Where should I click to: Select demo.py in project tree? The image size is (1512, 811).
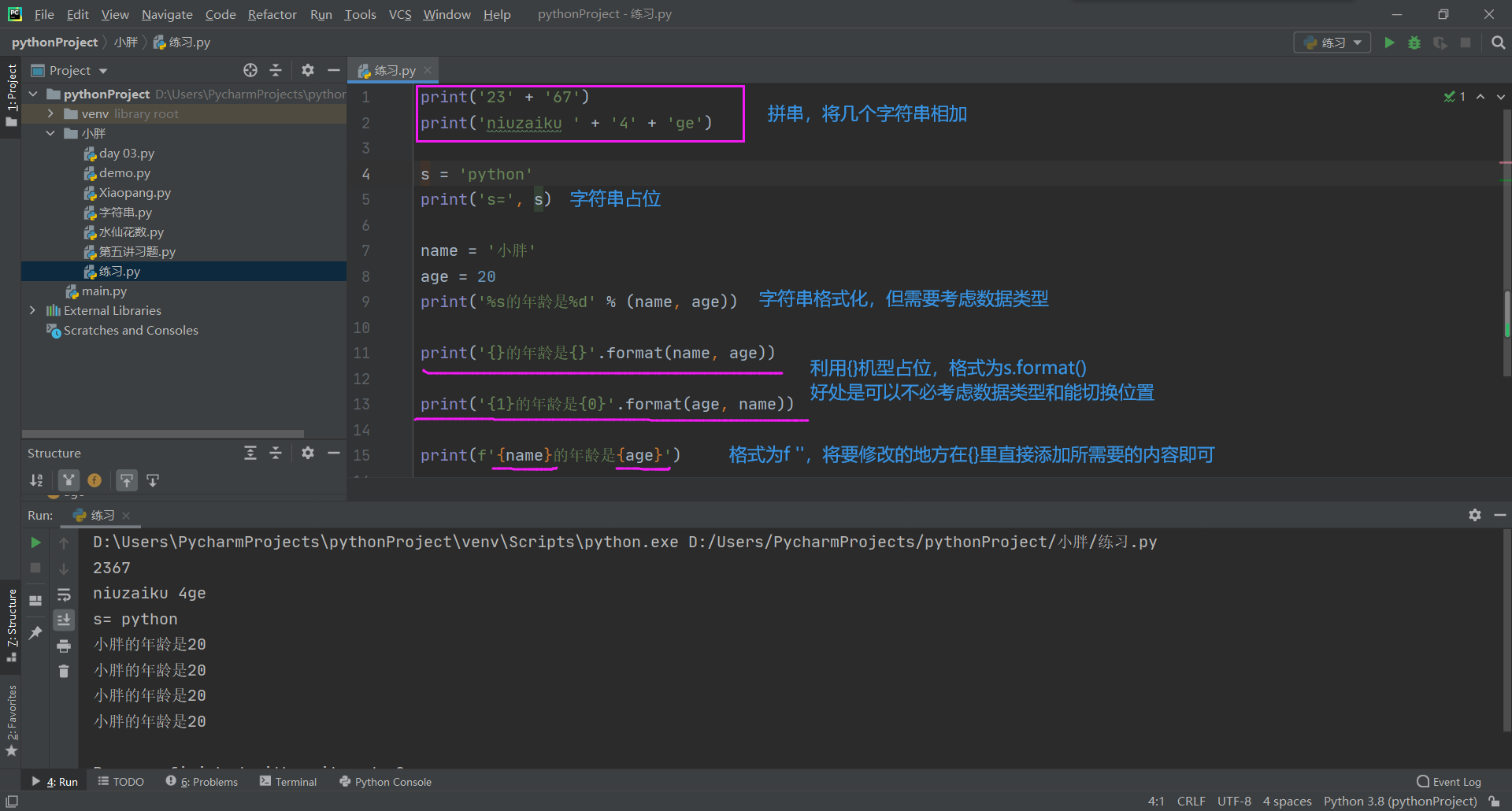(124, 172)
